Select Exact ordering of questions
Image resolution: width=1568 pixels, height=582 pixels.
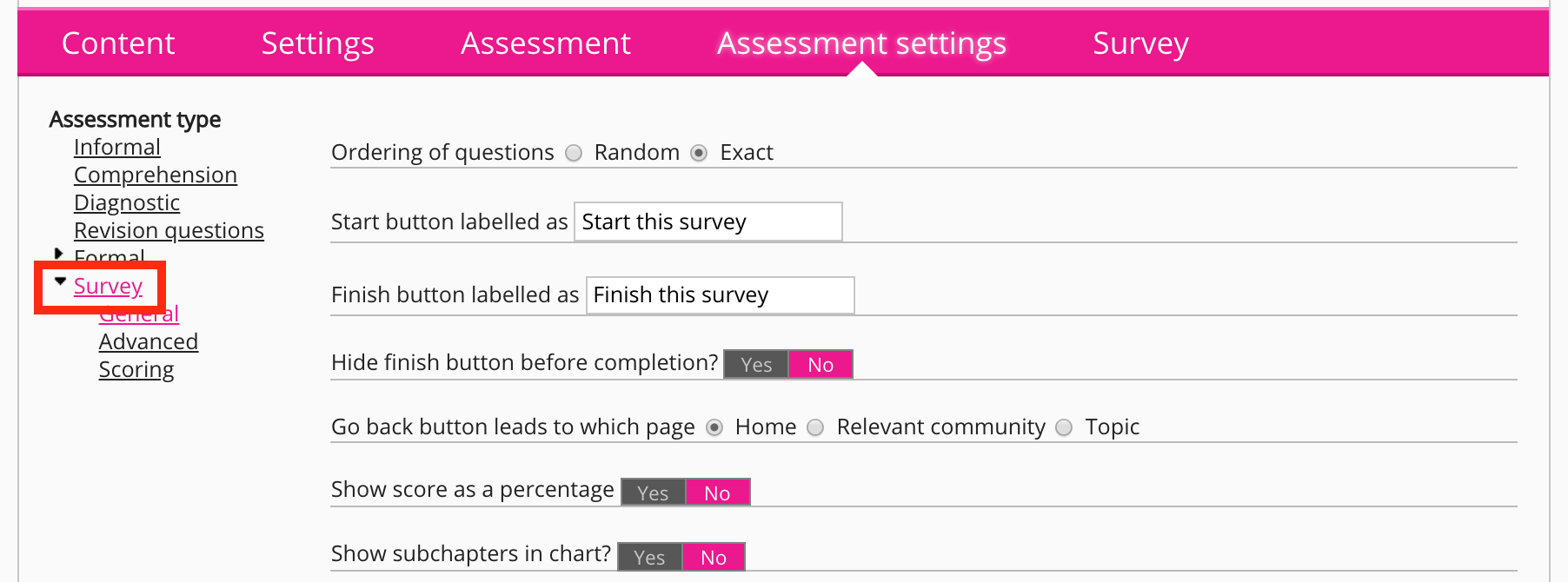point(699,153)
